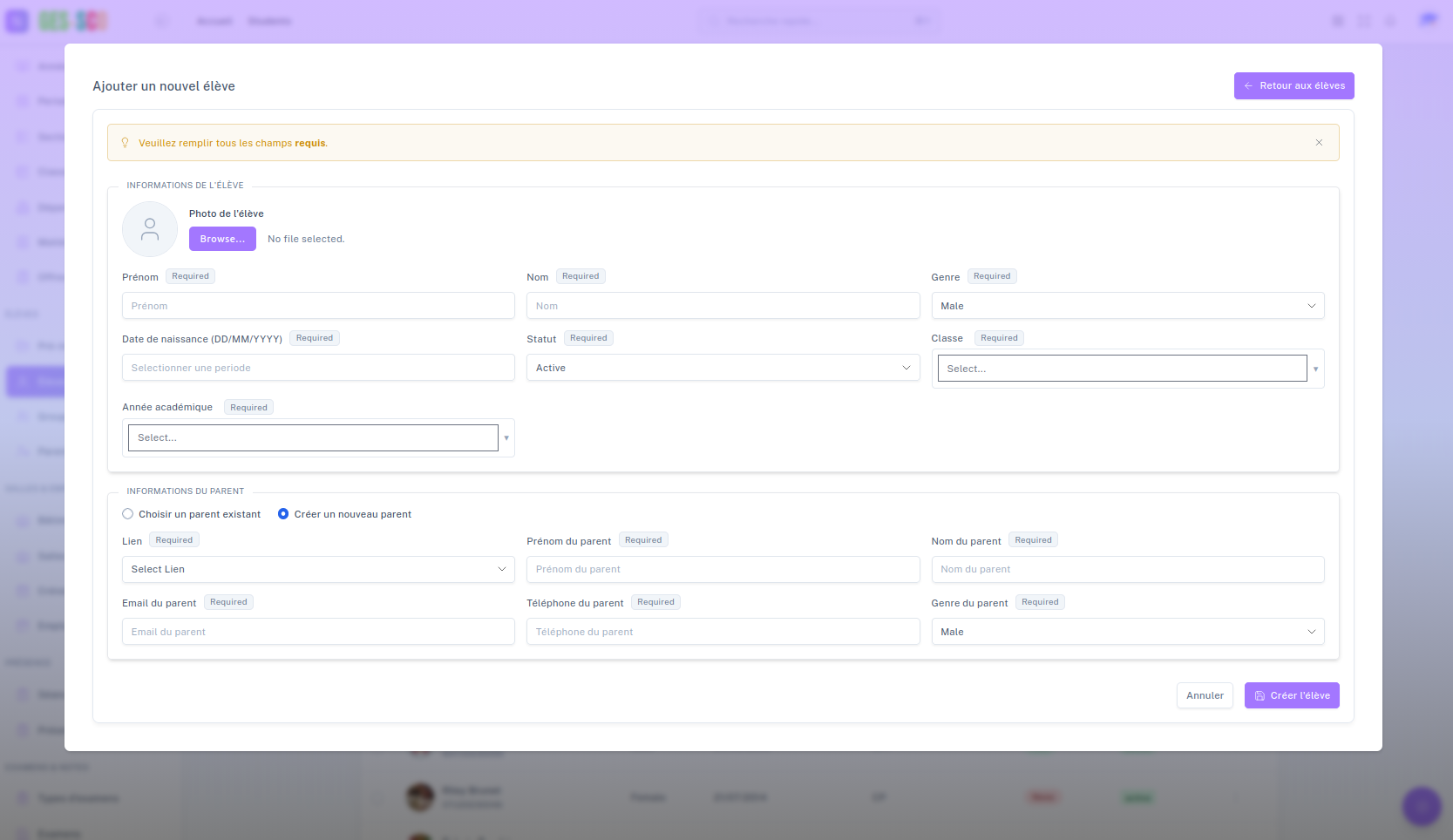Image resolution: width=1453 pixels, height=840 pixels.
Task: Click the lightbulb icon in the alert
Action: (125, 143)
